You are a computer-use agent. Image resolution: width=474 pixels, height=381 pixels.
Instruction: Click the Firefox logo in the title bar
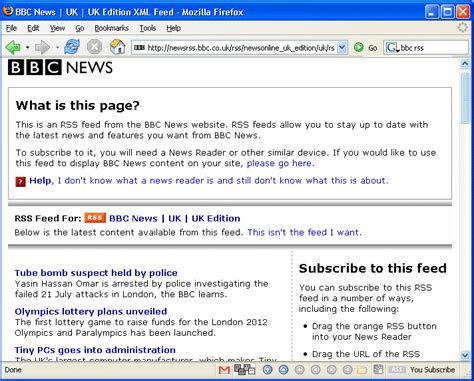point(8,11)
